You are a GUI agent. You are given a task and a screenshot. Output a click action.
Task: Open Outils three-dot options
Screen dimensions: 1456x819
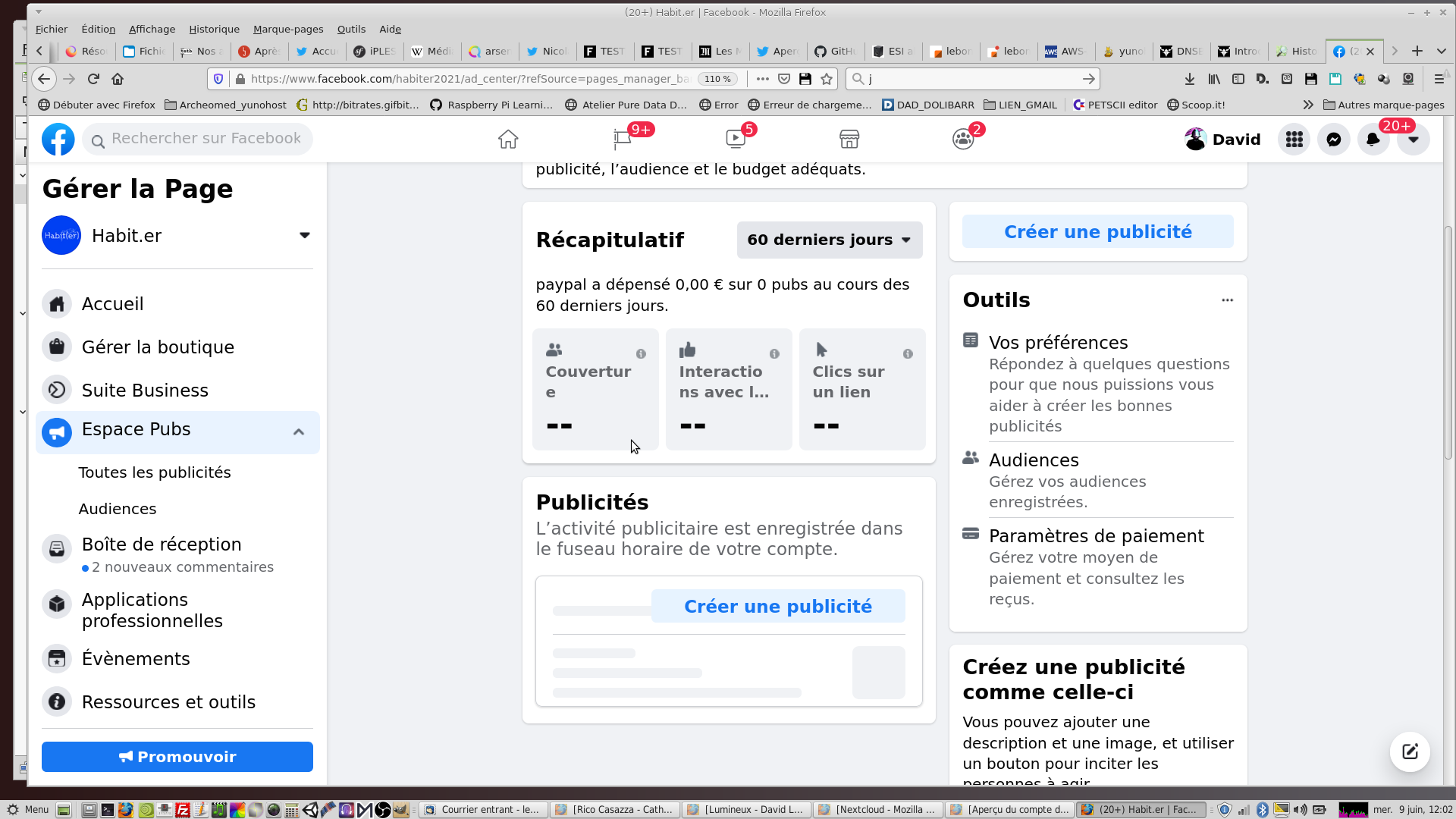point(1227,300)
